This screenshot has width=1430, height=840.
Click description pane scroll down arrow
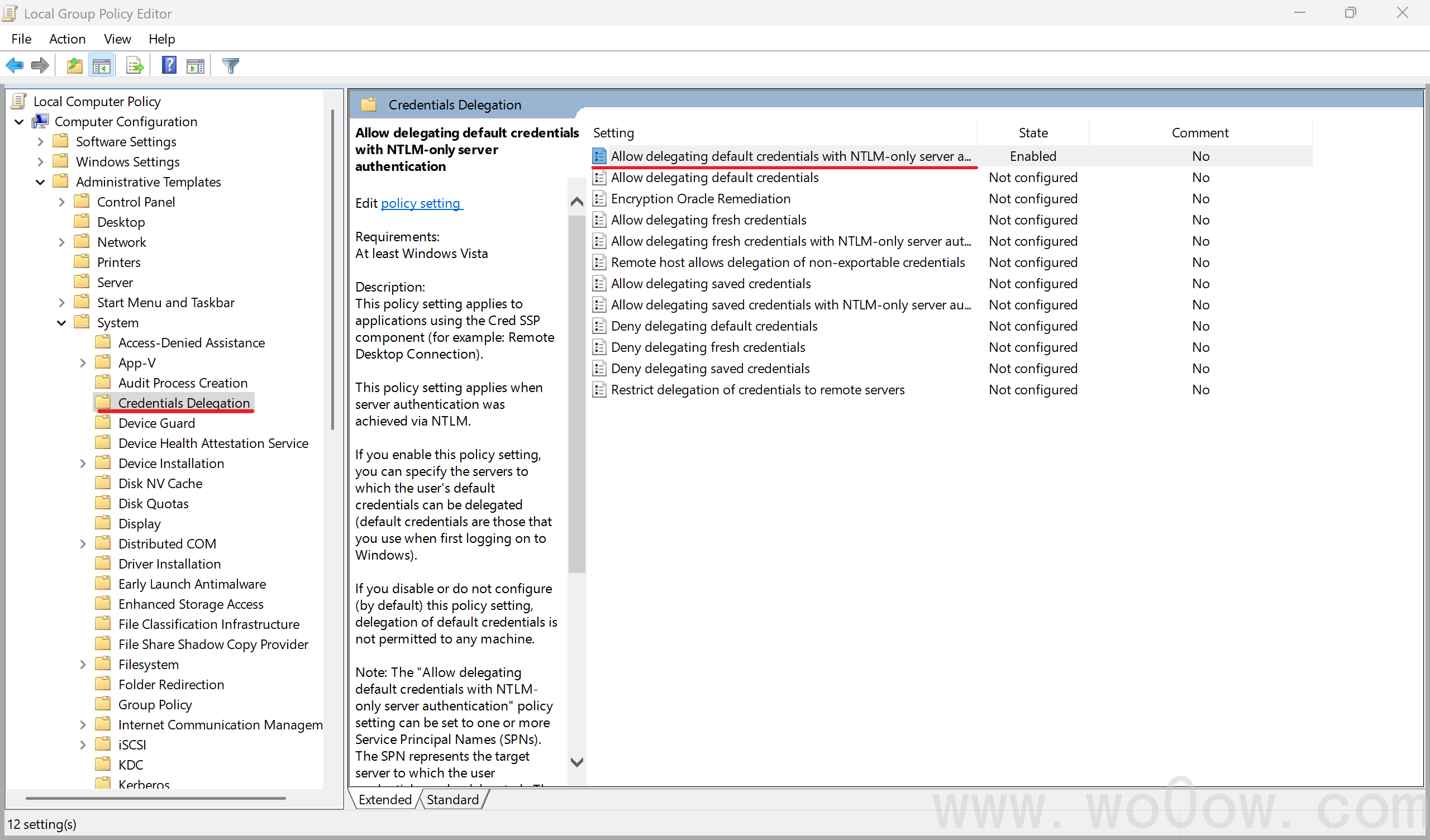[576, 762]
